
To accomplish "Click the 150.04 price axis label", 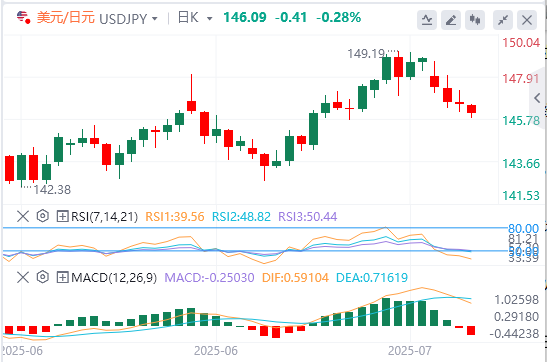I will click(x=521, y=43).
